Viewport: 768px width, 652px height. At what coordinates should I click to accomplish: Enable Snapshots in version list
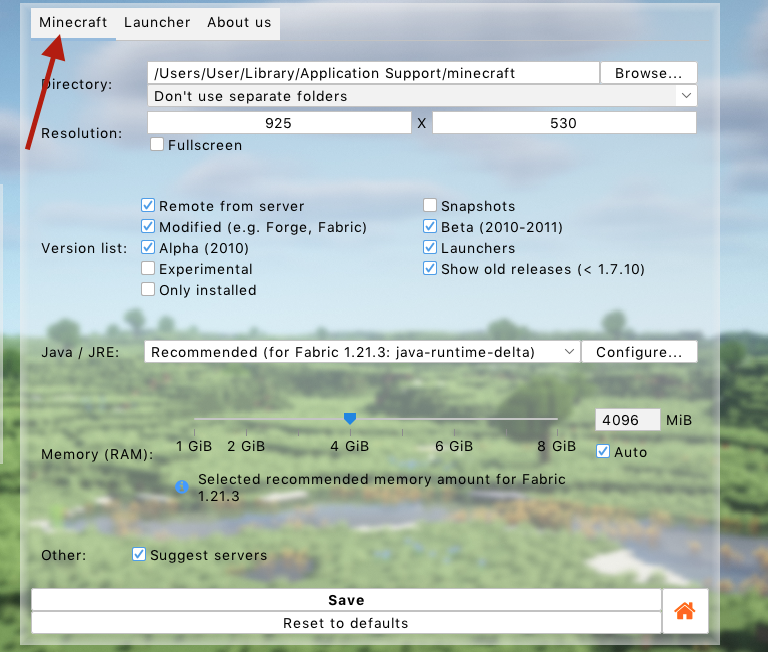pos(430,205)
